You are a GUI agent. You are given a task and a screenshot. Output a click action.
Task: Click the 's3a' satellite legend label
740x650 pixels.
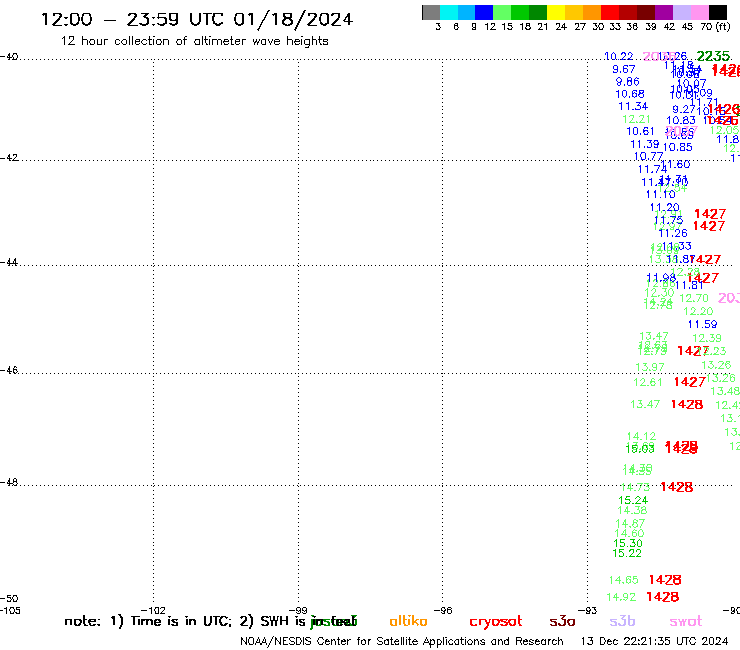[x=562, y=621]
